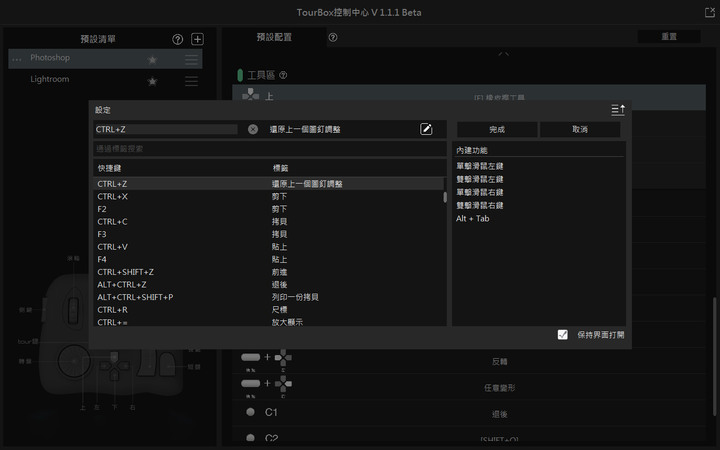Click the 任意變形 configuration row
Image resolution: width=720 pixels, height=450 pixels.
pyautogui.click(x=469, y=387)
